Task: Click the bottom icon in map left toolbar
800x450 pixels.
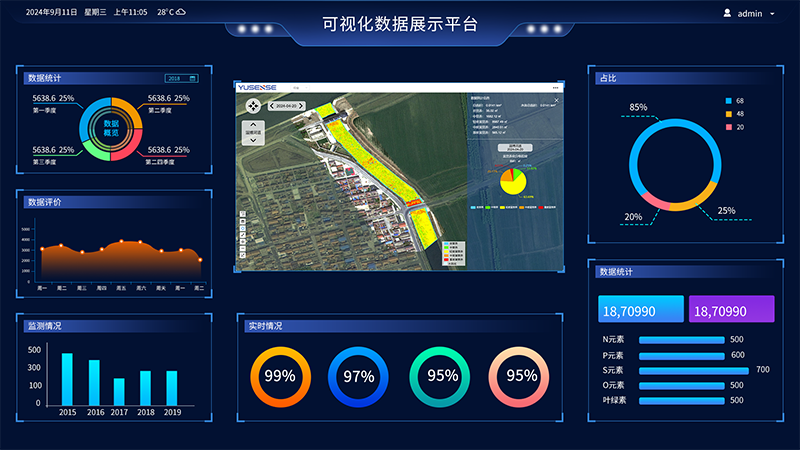Action: point(242,255)
